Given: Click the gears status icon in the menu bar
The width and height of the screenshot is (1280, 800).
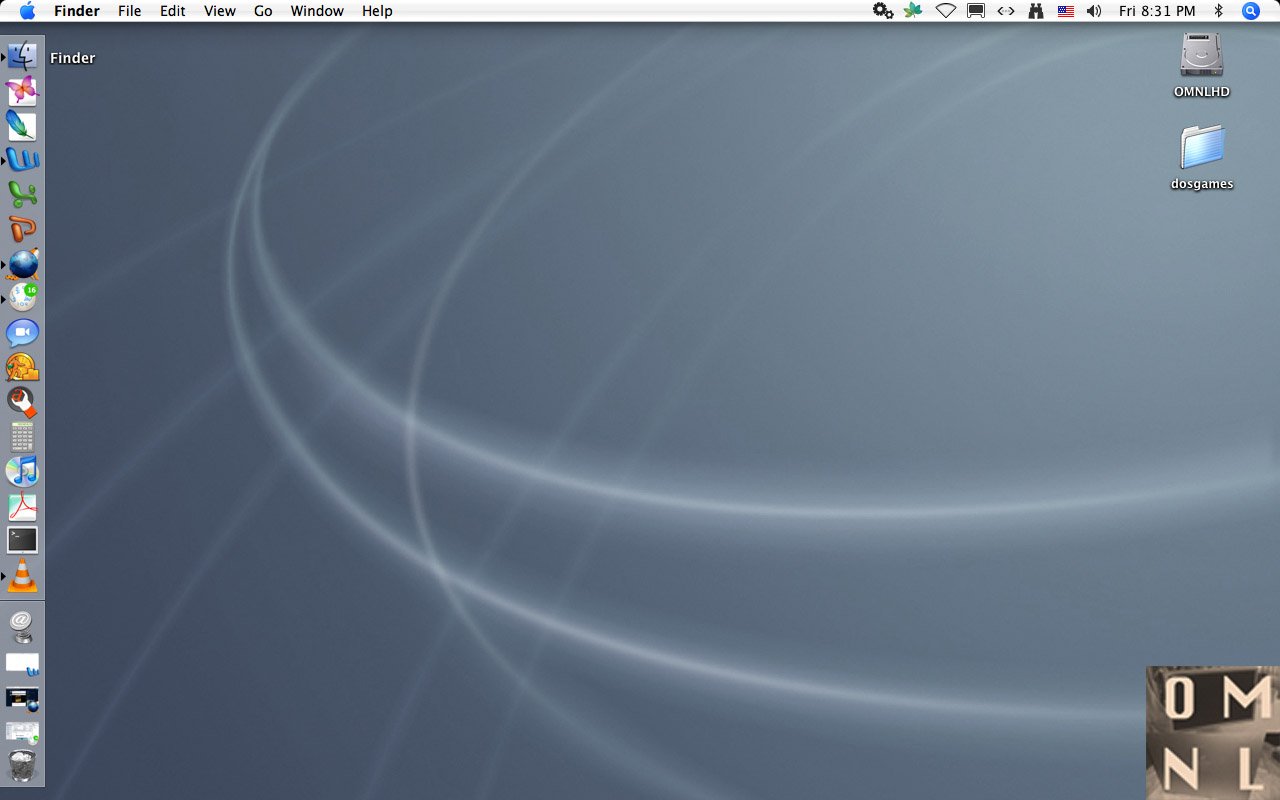Looking at the screenshot, I should [x=882, y=11].
